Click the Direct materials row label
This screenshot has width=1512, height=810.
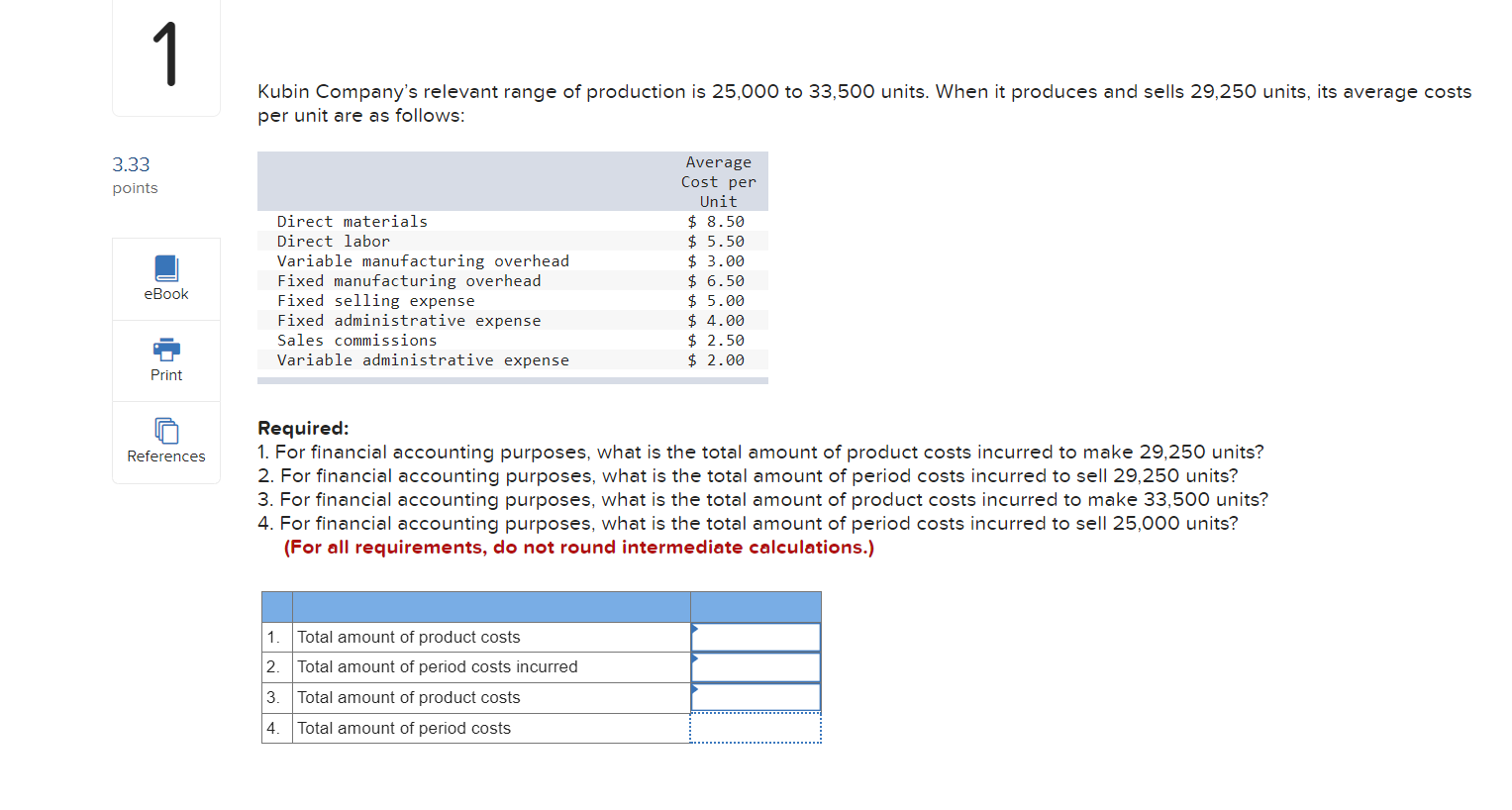353,222
